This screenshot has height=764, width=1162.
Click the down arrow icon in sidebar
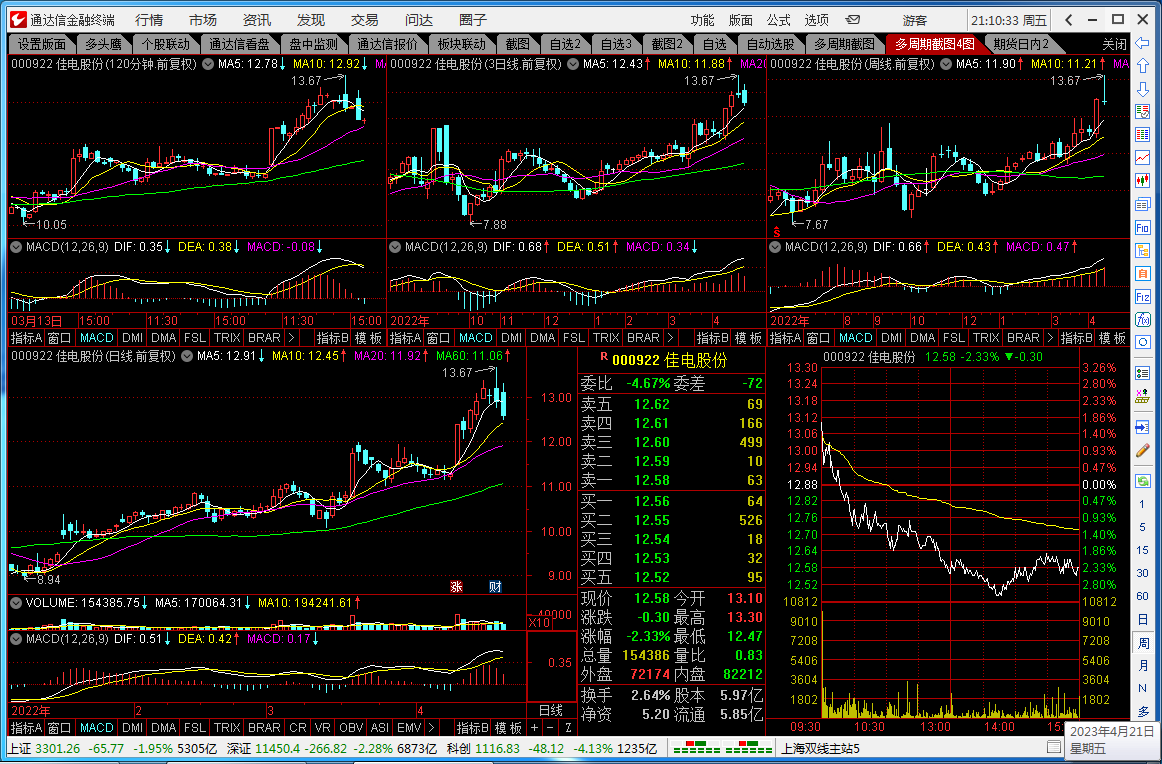click(1143, 89)
